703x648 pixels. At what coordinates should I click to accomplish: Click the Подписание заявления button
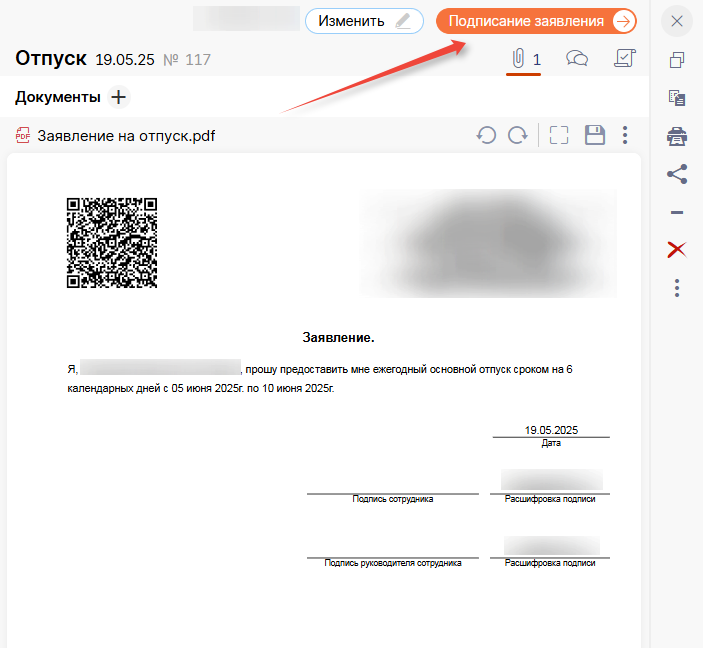(536, 22)
